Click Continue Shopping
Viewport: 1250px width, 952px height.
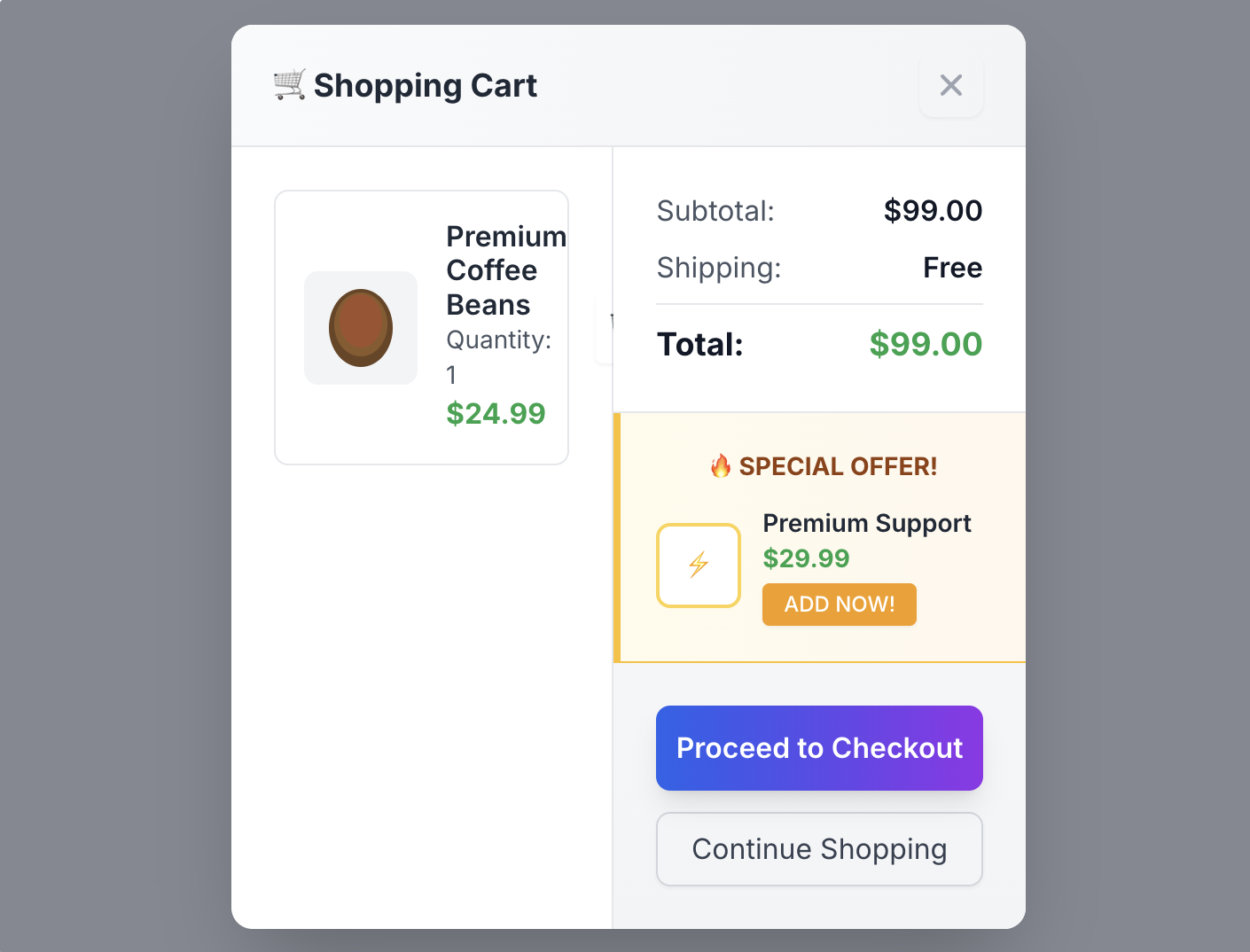coord(818,848)
